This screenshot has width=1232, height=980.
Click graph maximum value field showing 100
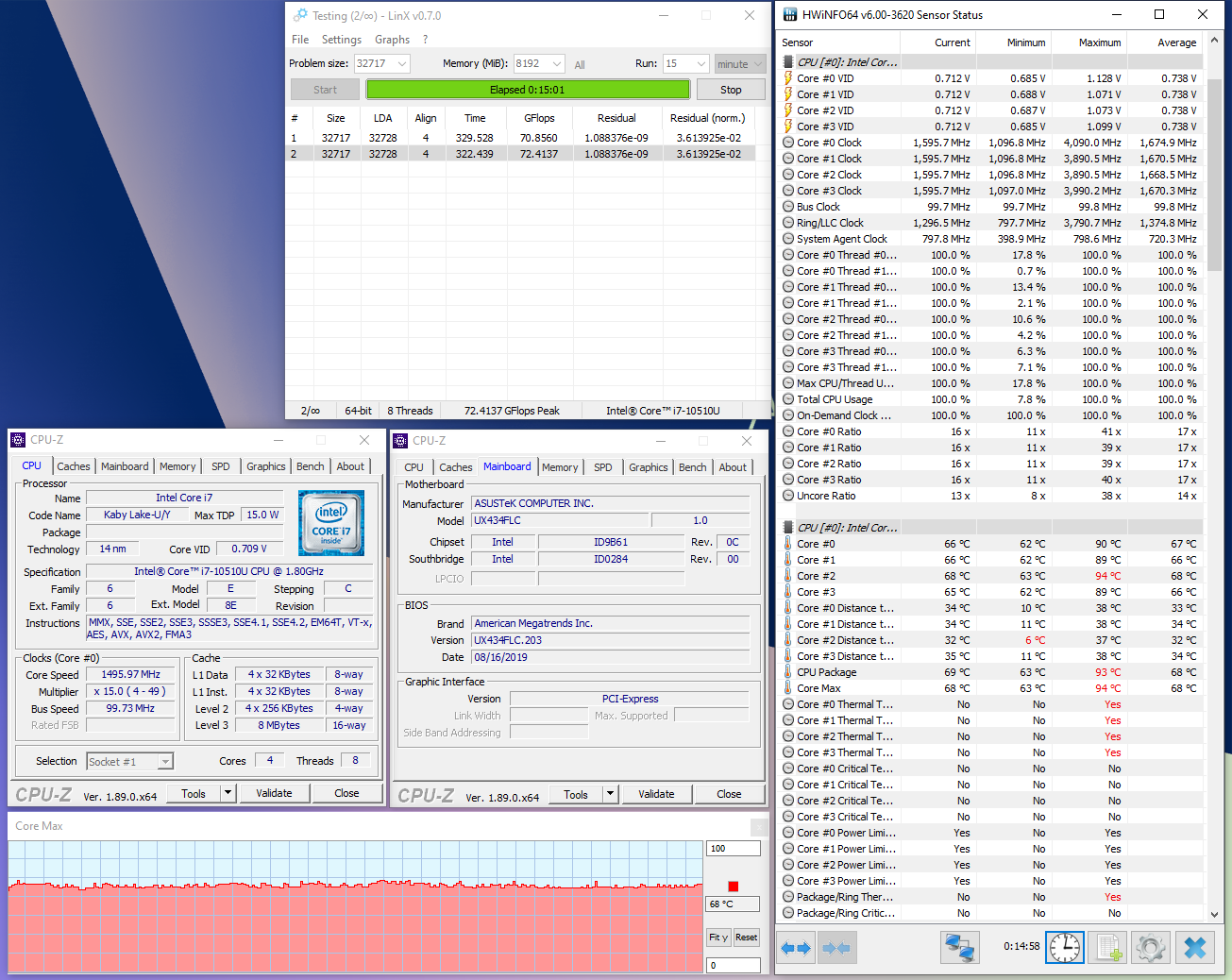click(734, 848)
